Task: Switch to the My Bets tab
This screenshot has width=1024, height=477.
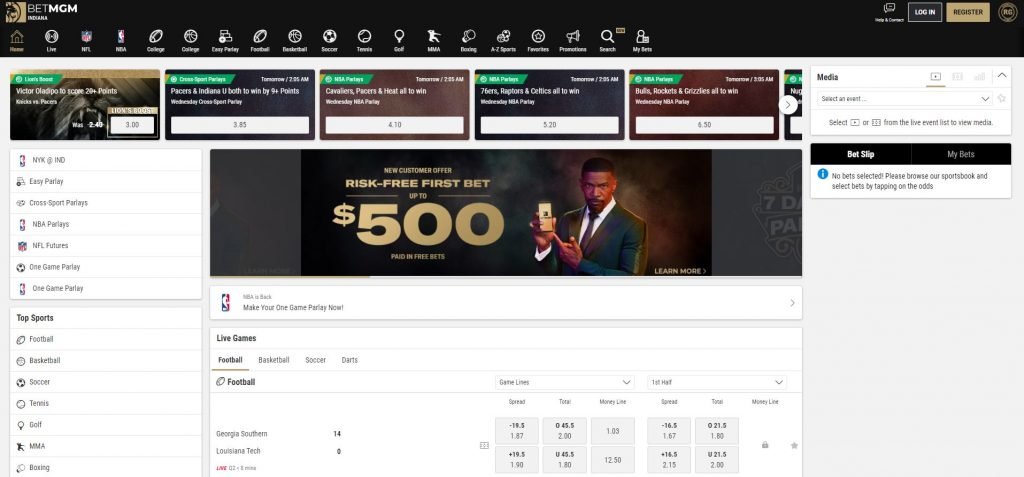Action: [x=960, y=154]
